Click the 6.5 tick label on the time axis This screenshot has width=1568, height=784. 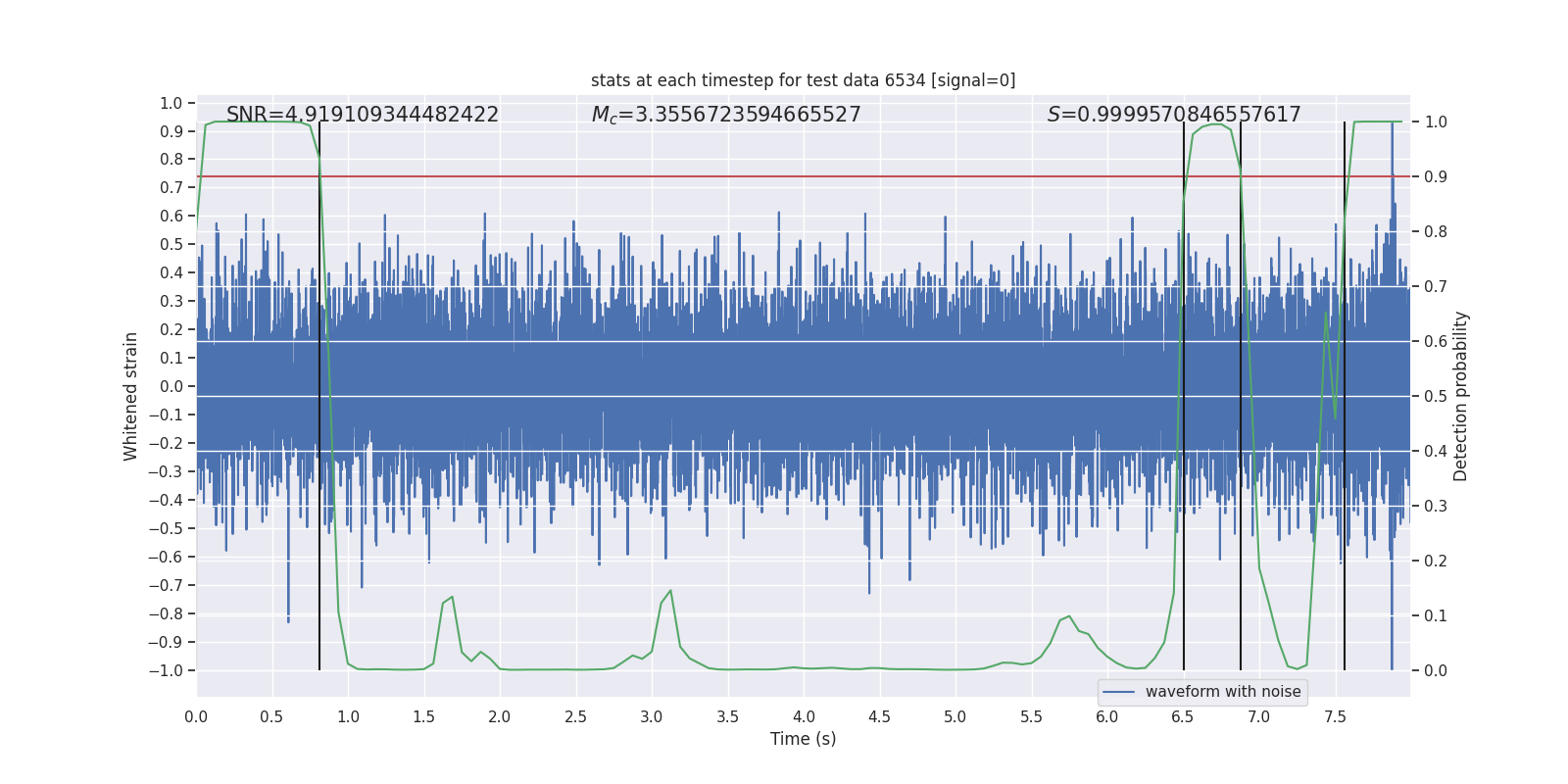coord(1183,716)
